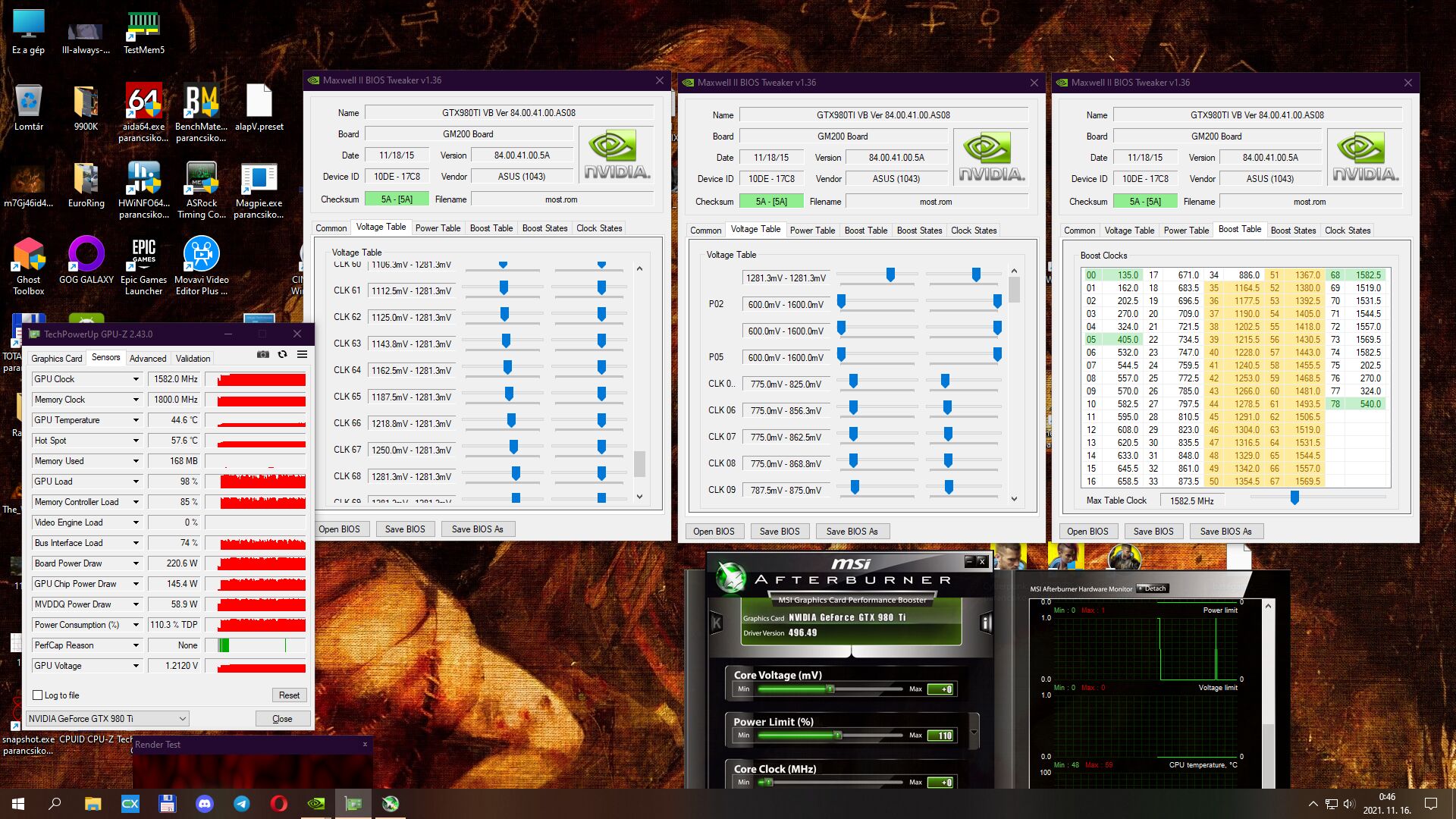Open TestMem5 desktop icon

click(x=143, y=33)
